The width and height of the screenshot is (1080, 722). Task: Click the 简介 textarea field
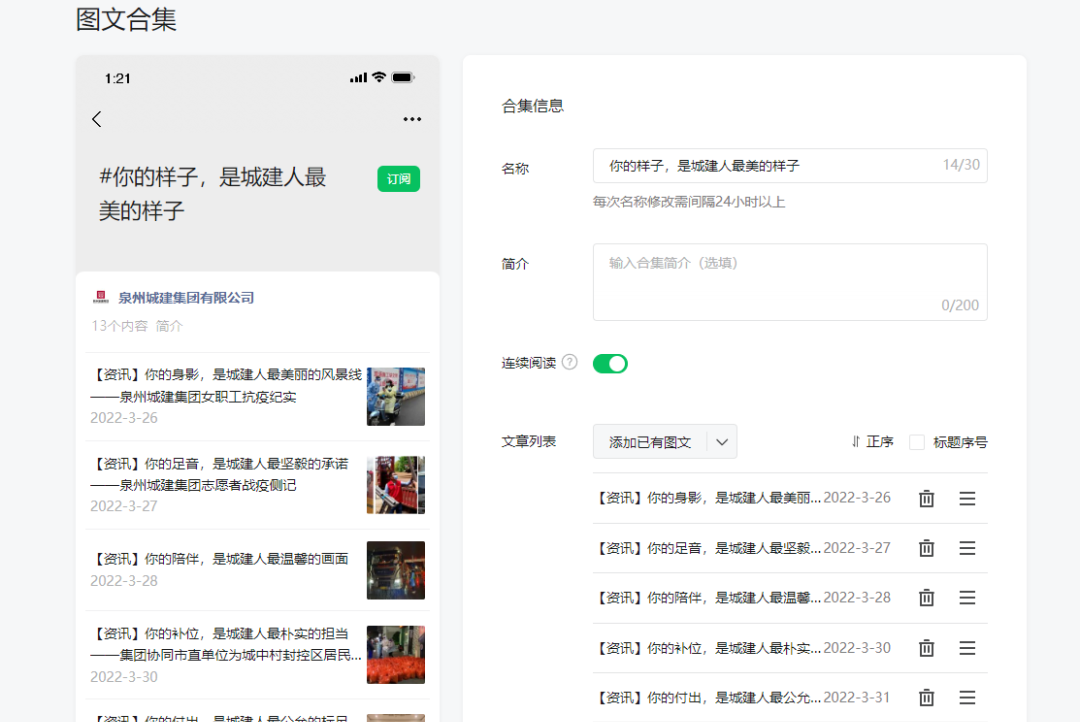pos(789,281)
